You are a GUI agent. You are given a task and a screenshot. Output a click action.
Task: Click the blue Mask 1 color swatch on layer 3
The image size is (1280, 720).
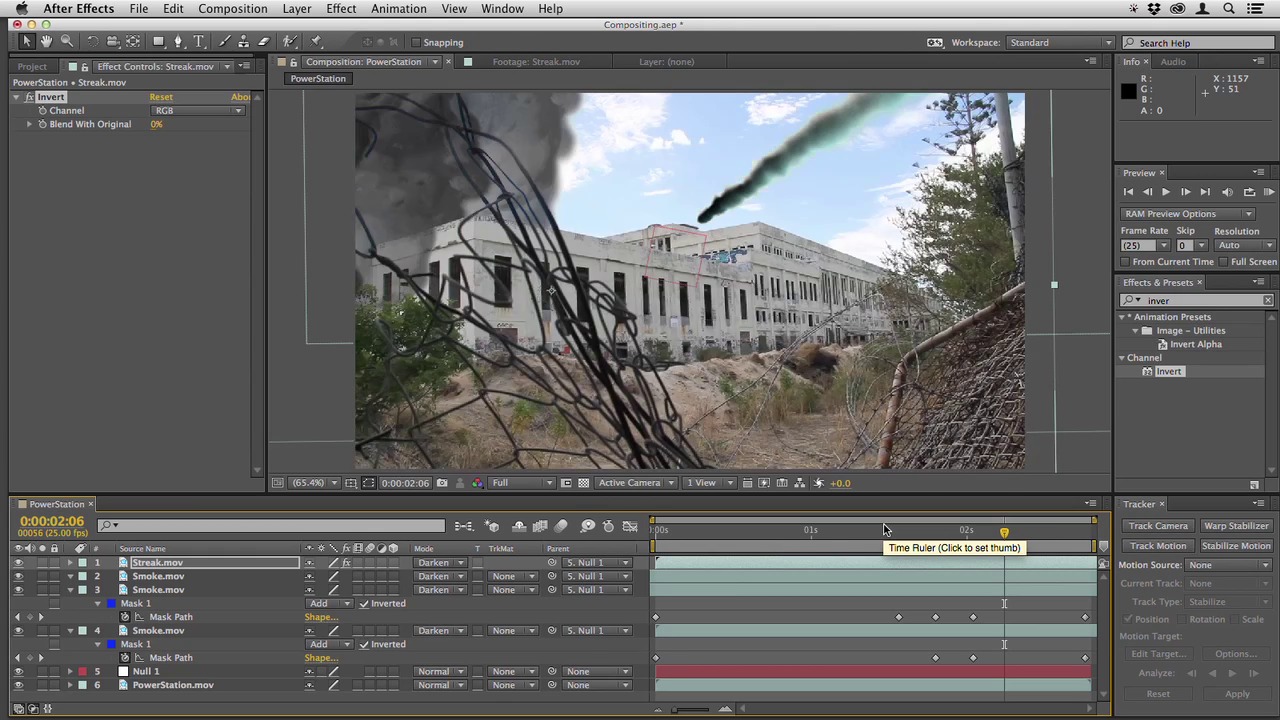click(111, 604)
